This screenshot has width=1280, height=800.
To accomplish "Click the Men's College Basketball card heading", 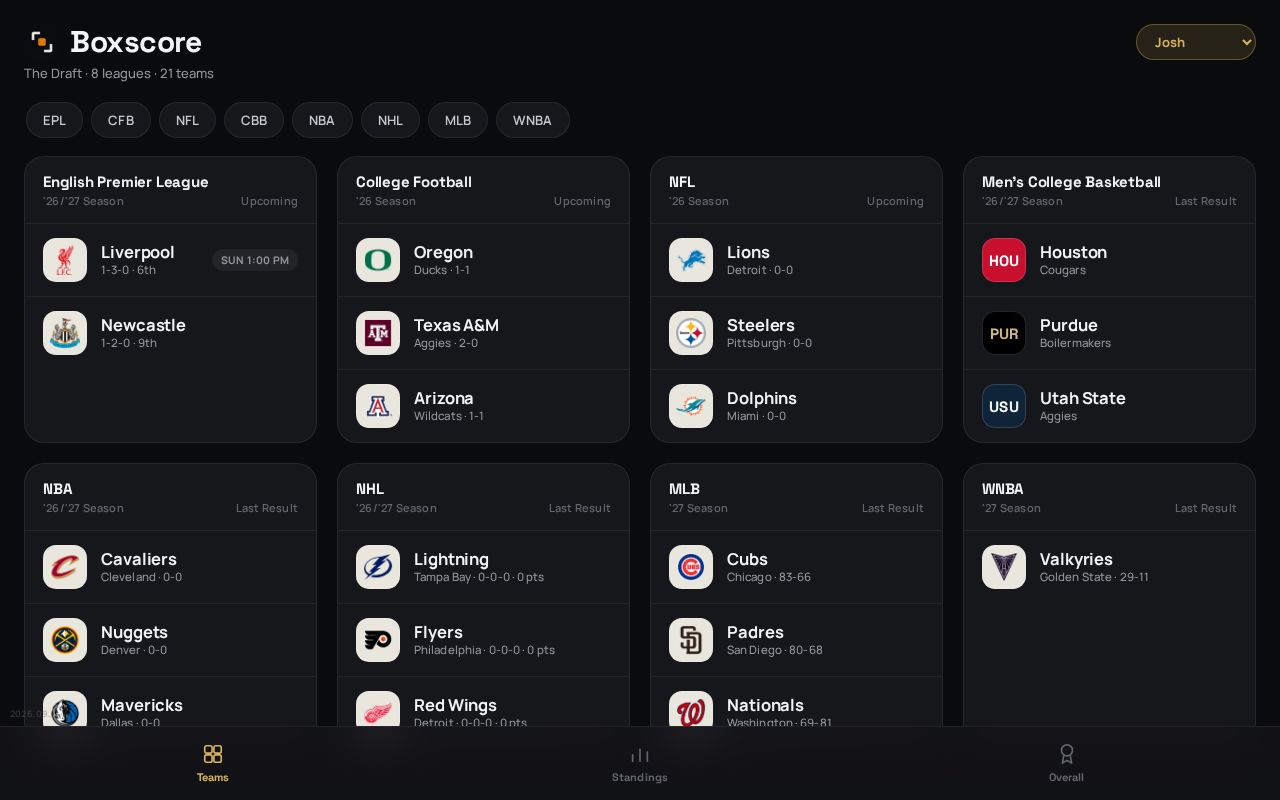I will click(1071, 182).
